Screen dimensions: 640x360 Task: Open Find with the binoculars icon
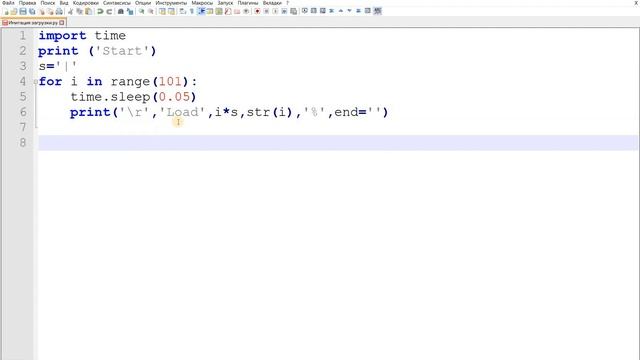(x=120, y=11)
